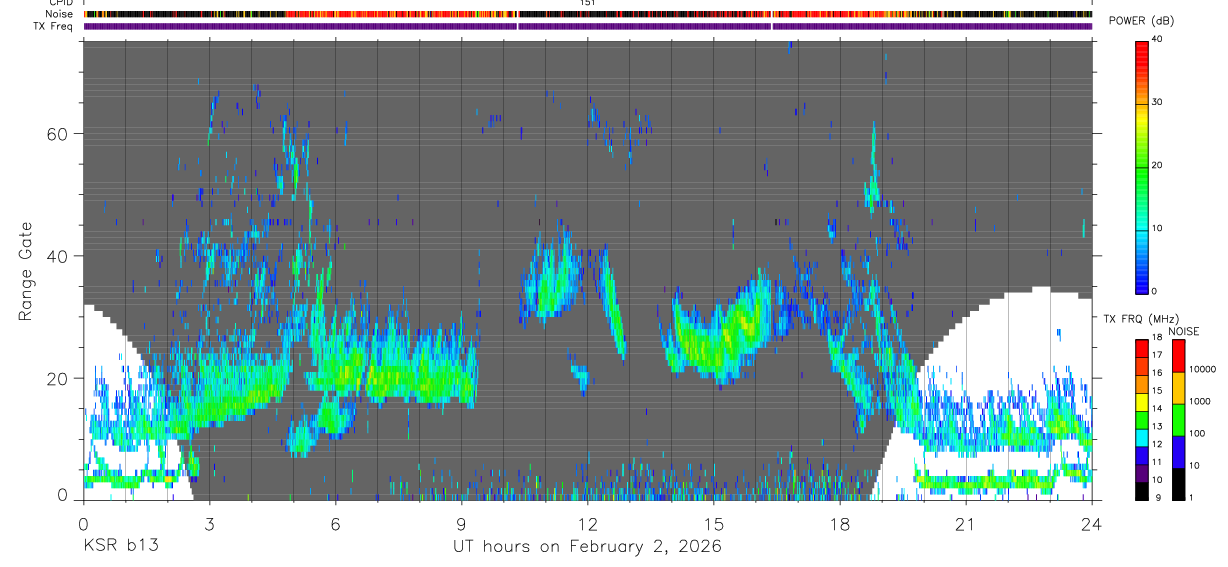The image size is (1228, 567).
Task: Click the NOISE legend title
Action: point(1185,332)
